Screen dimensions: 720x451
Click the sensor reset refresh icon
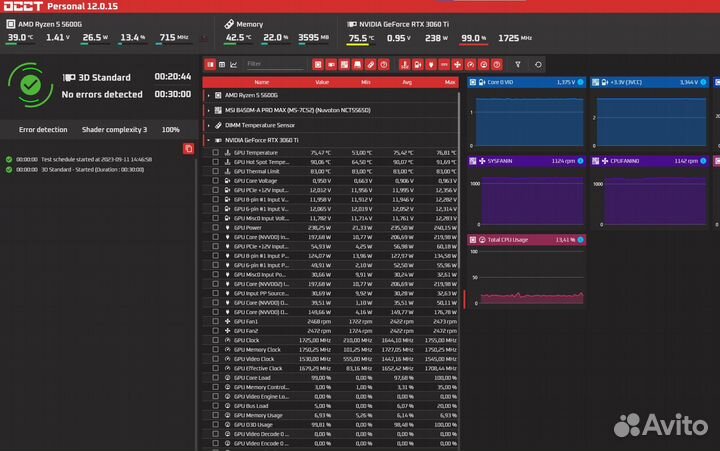[x=539, y=64]
